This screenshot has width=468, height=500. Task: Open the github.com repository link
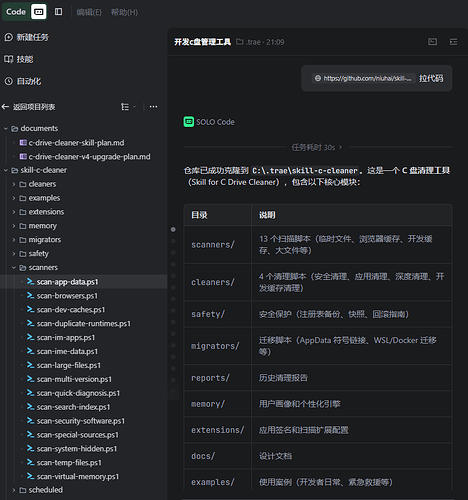(364, 78)
